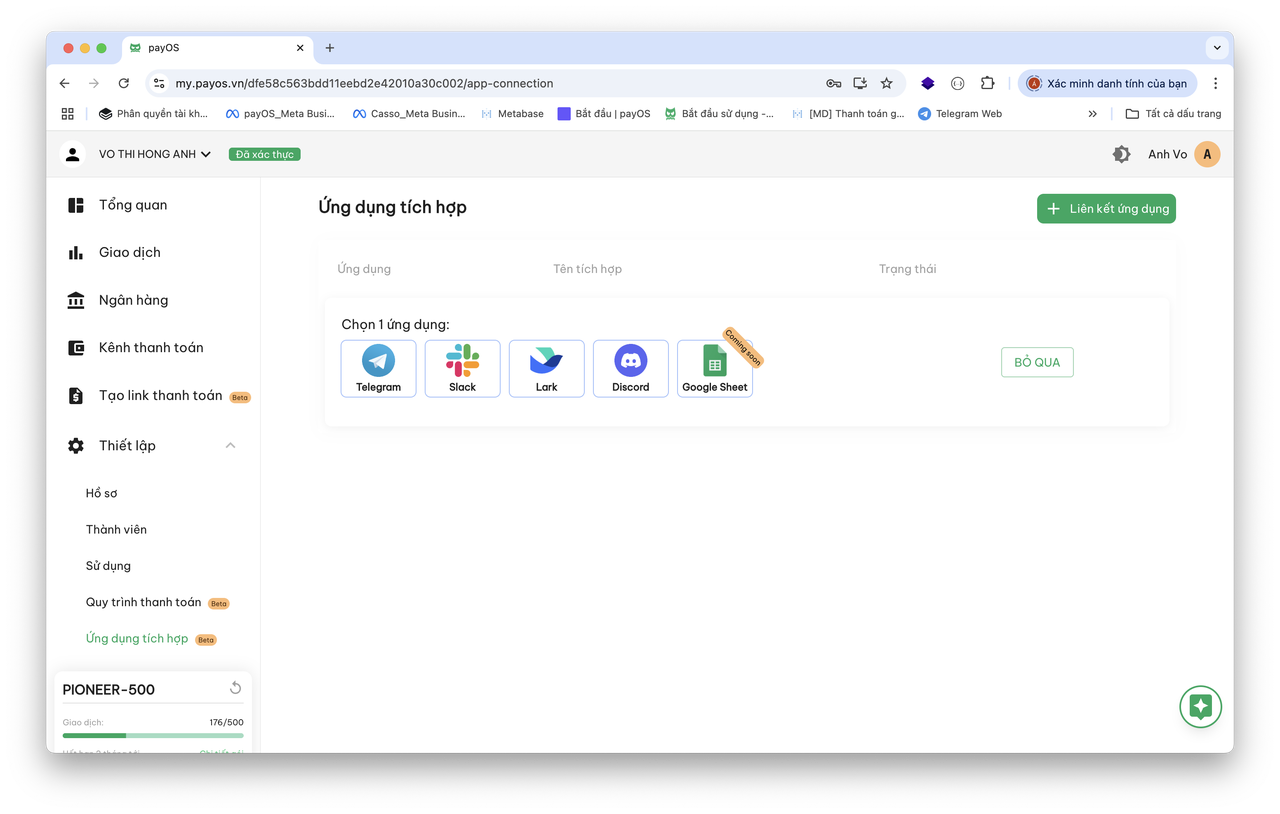Screen dimensions: 1280x814
Task: Click the browser back arrow
Action: [x=65, y=83]
